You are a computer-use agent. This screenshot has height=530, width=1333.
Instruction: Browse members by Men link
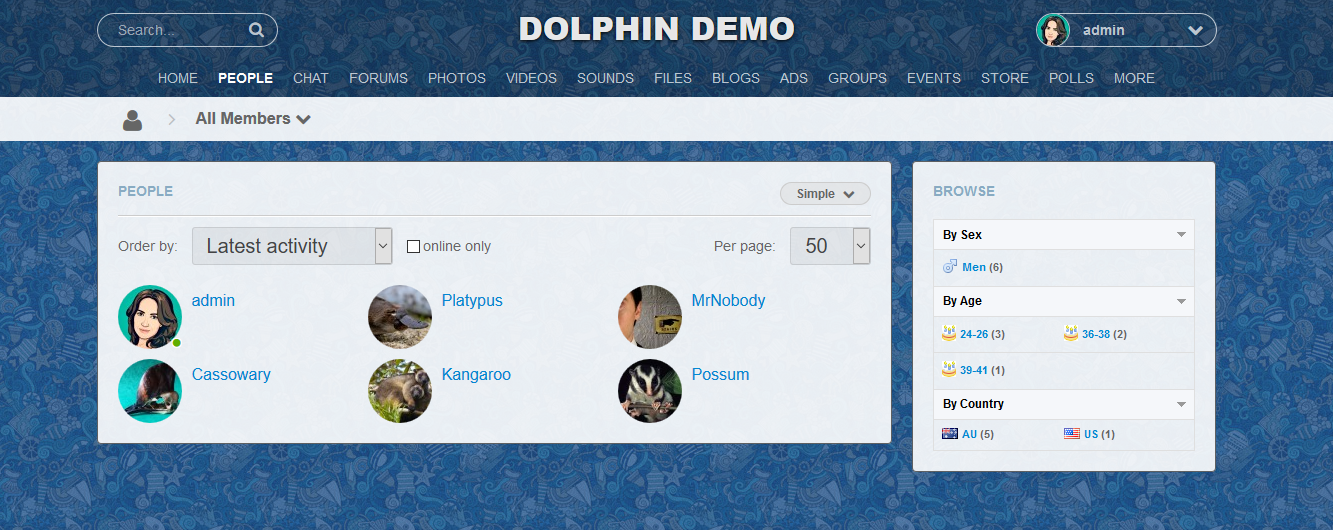pos(974,267)
